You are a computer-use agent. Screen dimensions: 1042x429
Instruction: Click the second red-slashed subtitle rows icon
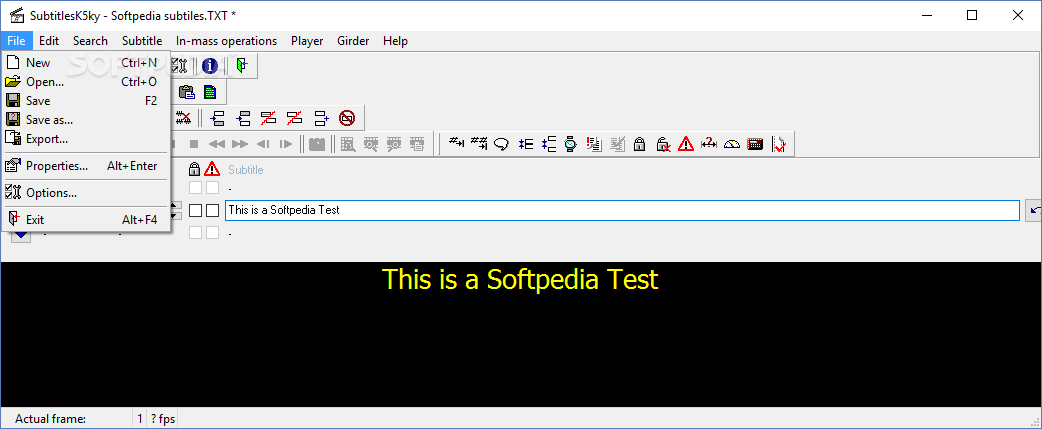[294, 119]
